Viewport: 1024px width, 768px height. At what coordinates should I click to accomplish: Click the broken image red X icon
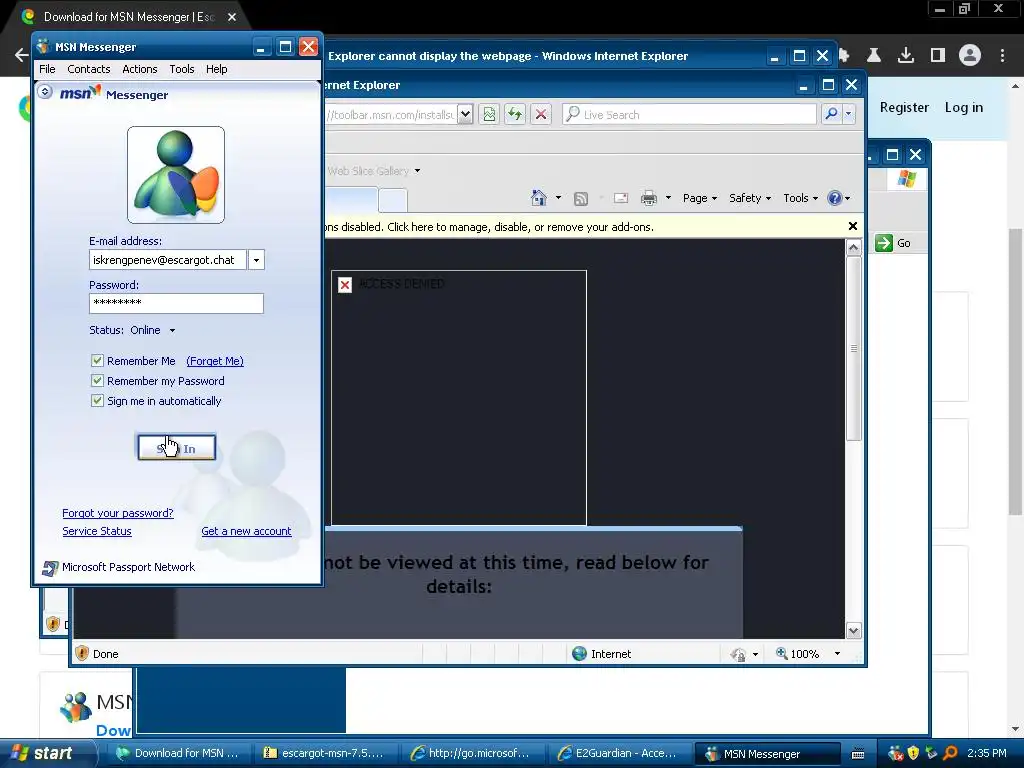345,285
